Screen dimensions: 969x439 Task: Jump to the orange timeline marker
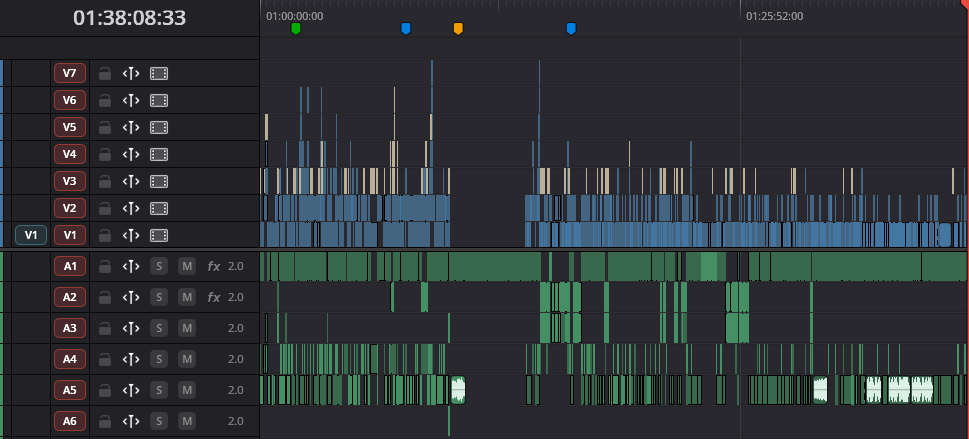click(x=458, y=28)
